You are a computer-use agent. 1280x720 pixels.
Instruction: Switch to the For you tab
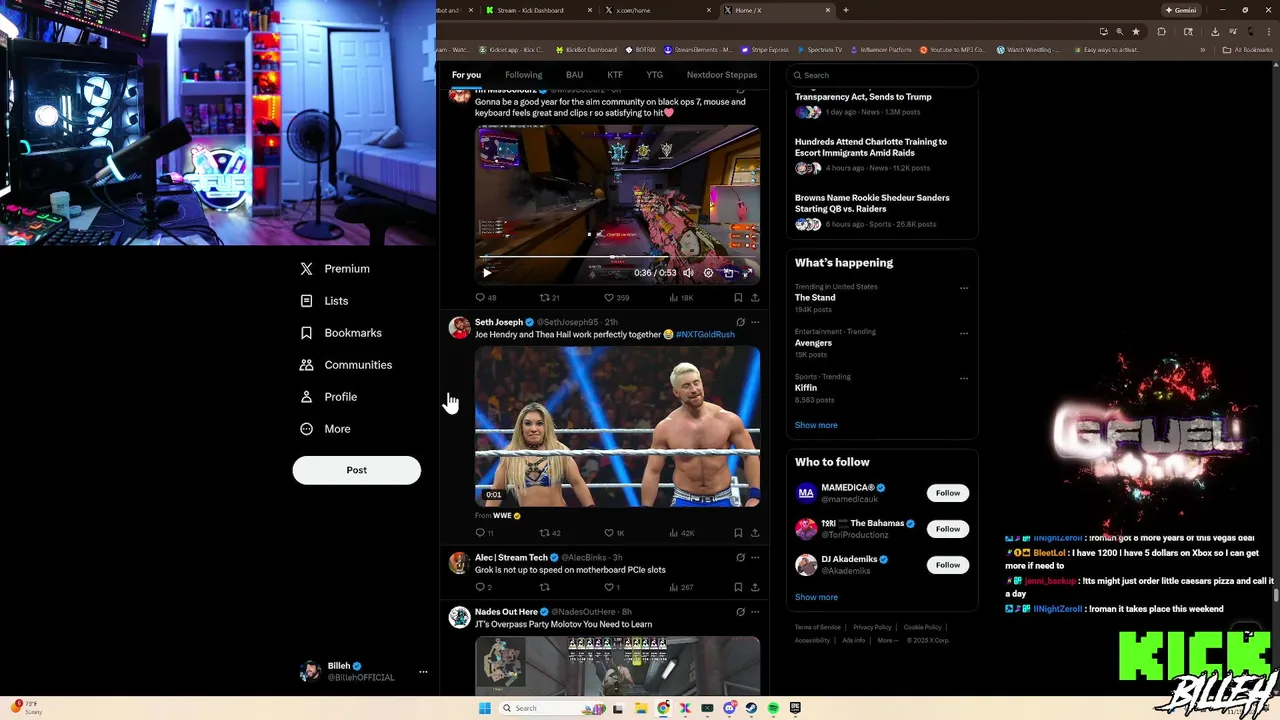(x=466, y=75)
